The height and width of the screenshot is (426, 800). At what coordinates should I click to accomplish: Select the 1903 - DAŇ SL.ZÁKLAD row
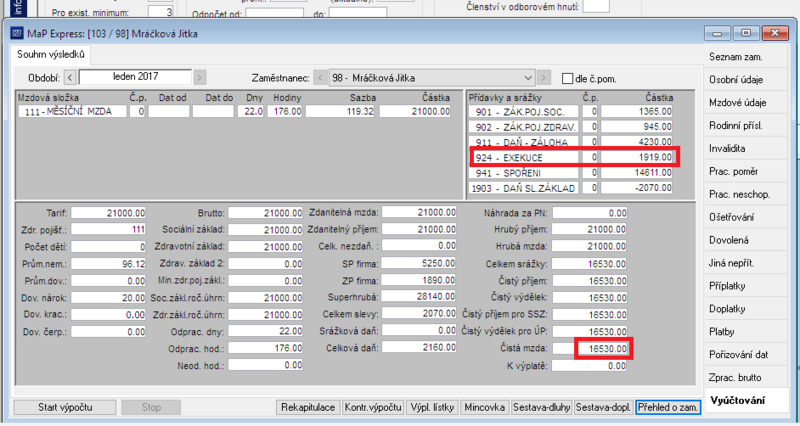click(x=571, y=188)
